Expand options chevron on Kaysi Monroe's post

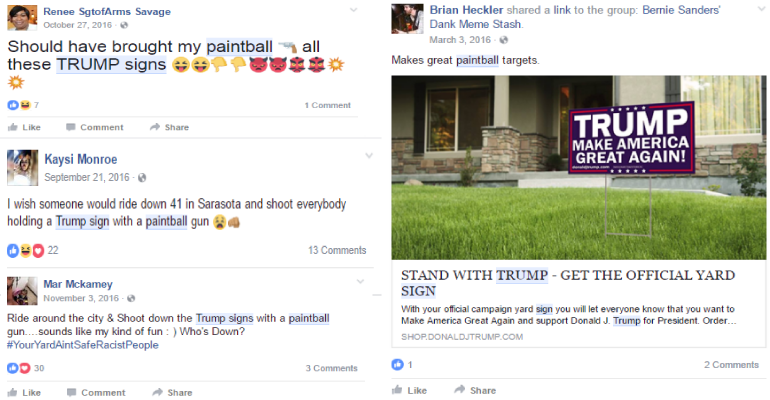coord(369,156)
